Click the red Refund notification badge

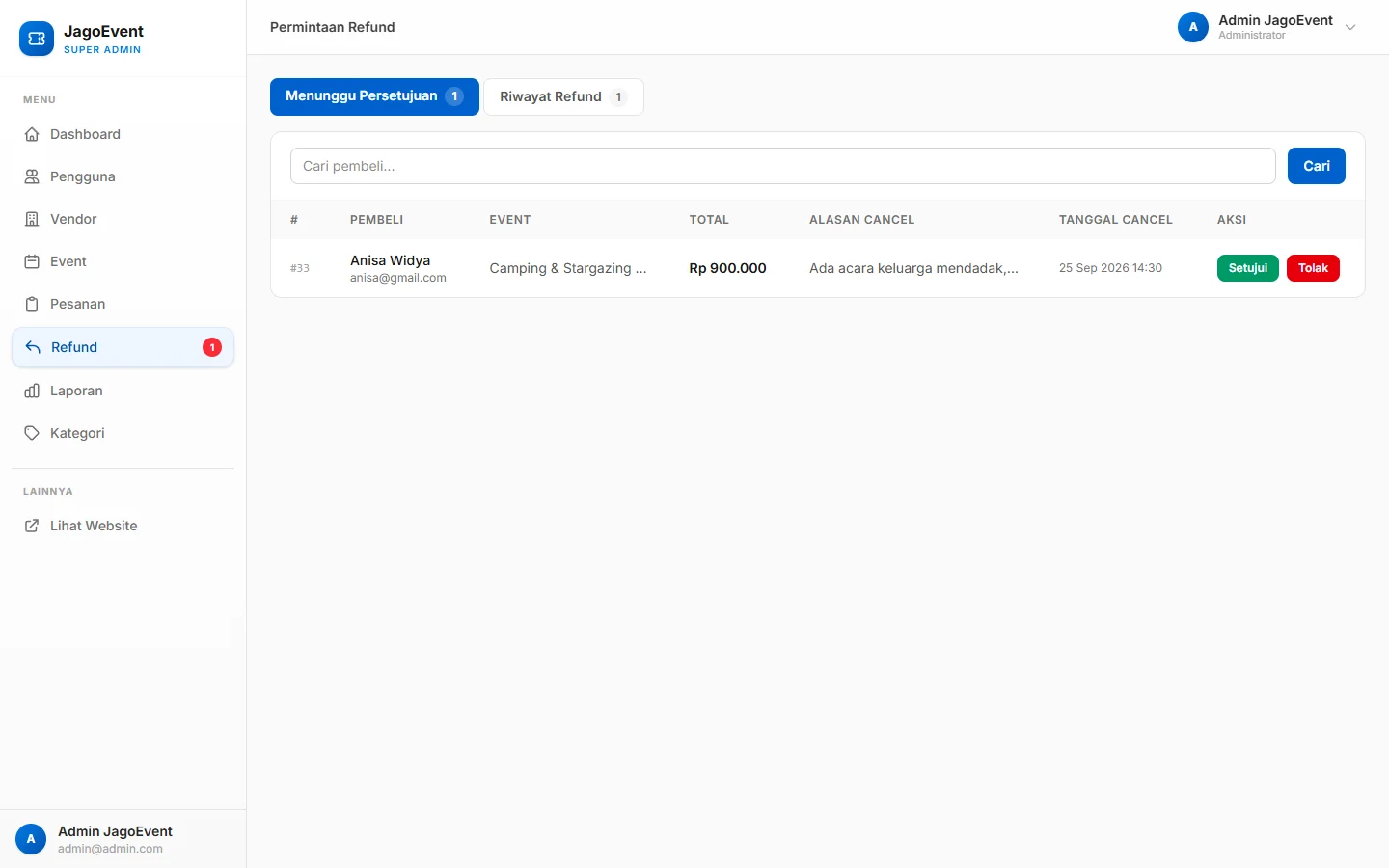coord(212,347)
